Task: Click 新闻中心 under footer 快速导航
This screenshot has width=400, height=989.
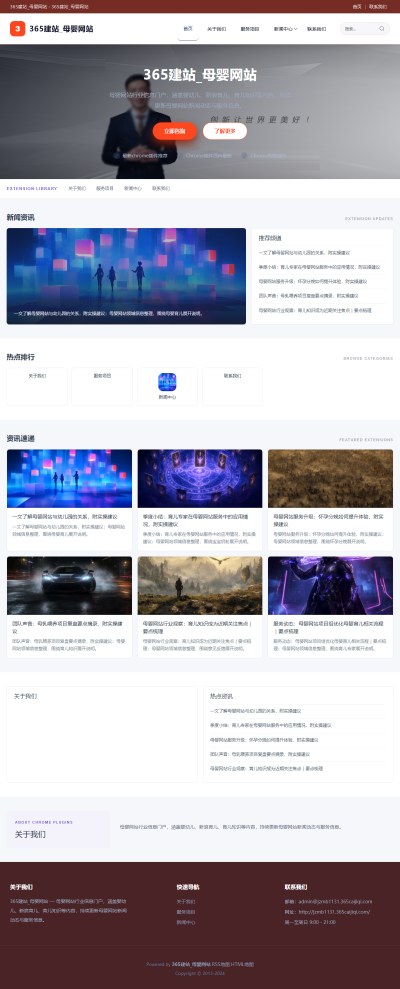Action: [185, 922]
